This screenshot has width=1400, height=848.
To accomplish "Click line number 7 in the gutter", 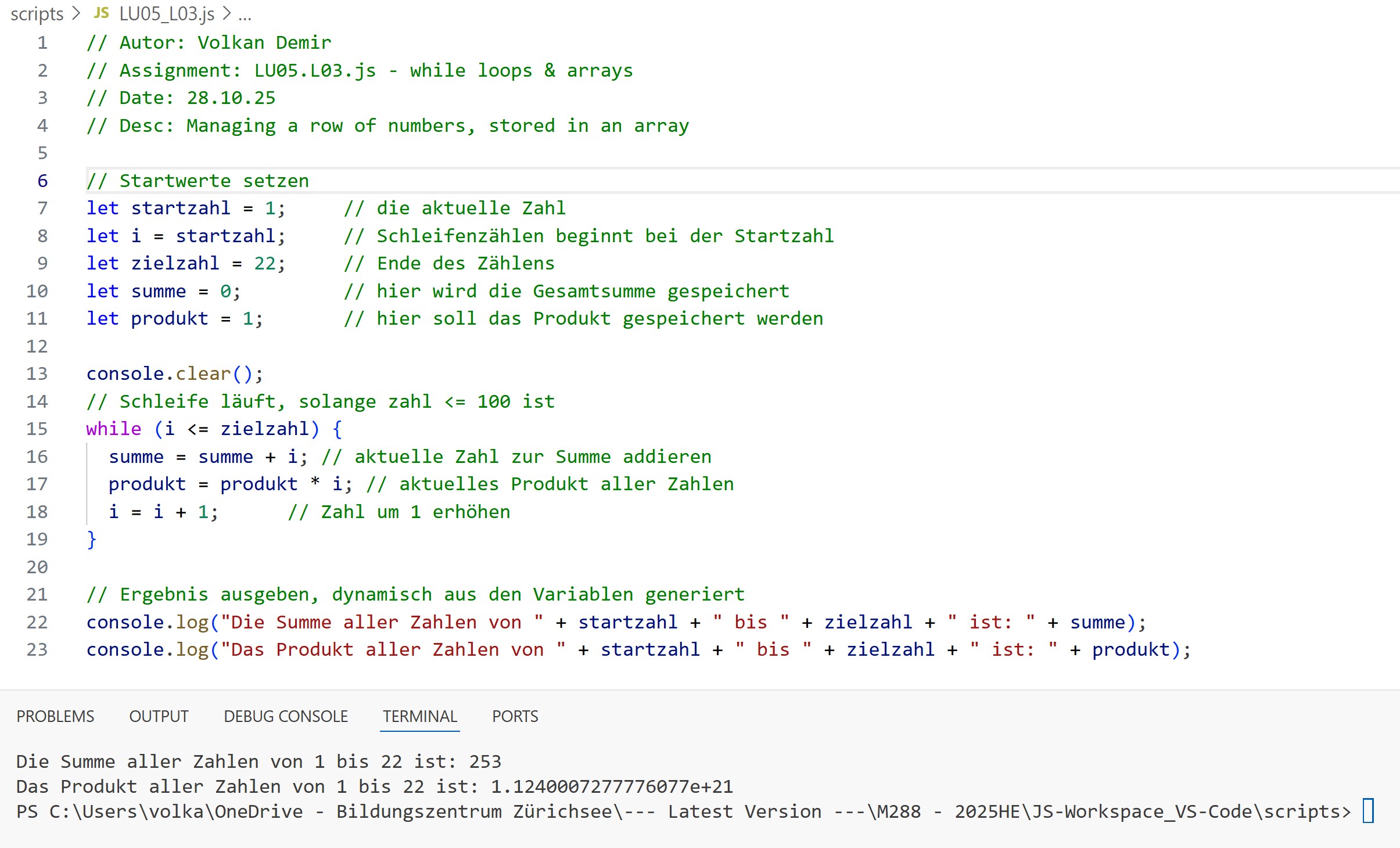I will pyautogui.click(x=42, y=208).
